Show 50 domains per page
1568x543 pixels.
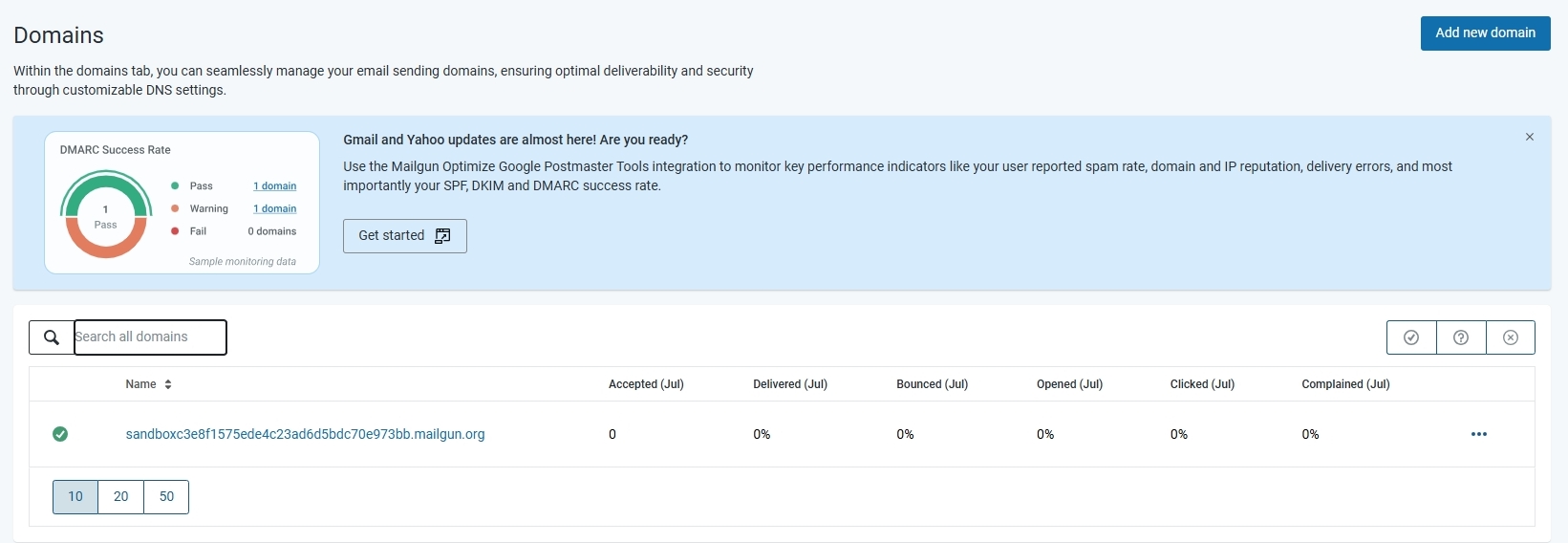click(166, 497)
